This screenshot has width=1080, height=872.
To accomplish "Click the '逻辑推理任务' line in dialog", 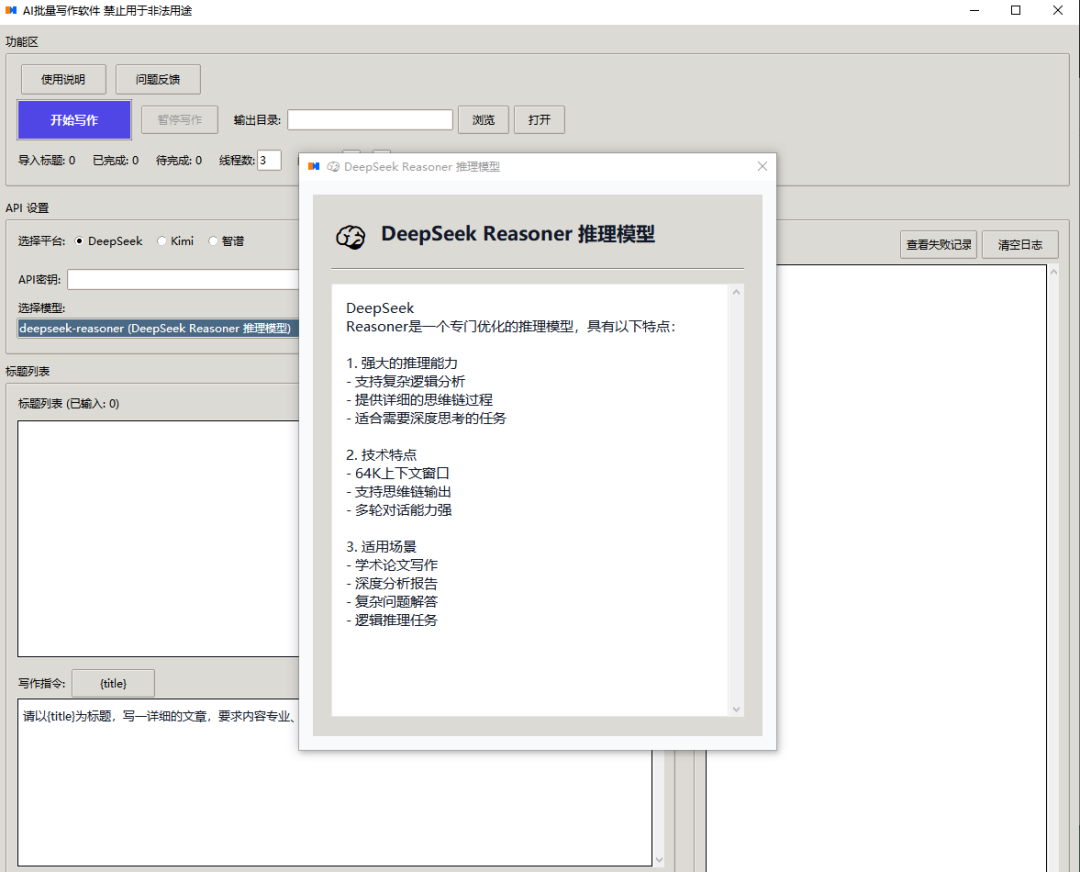I will point(392,620).
